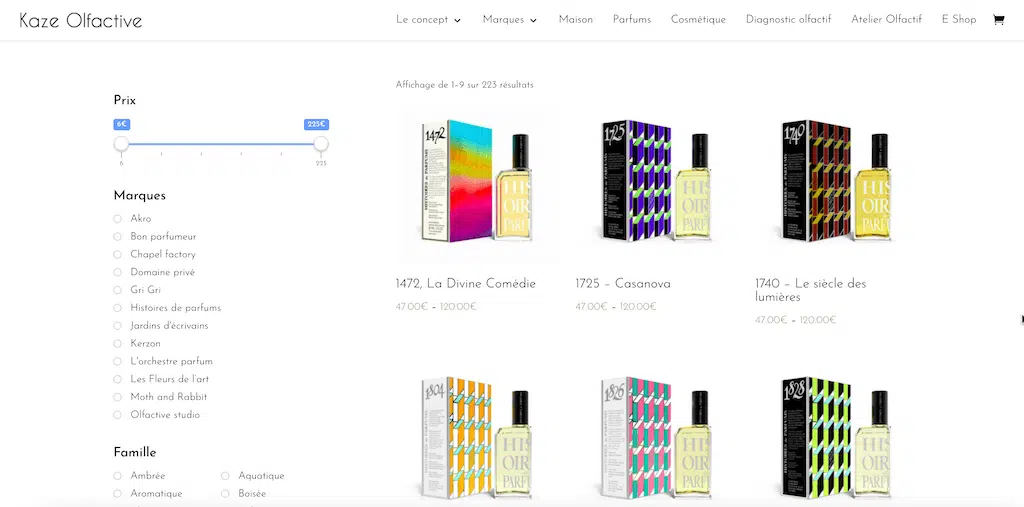Open the Parfums menu item
Image resolution: width=1024 pixels, height=507 pixels.
(x=632, y=20)
